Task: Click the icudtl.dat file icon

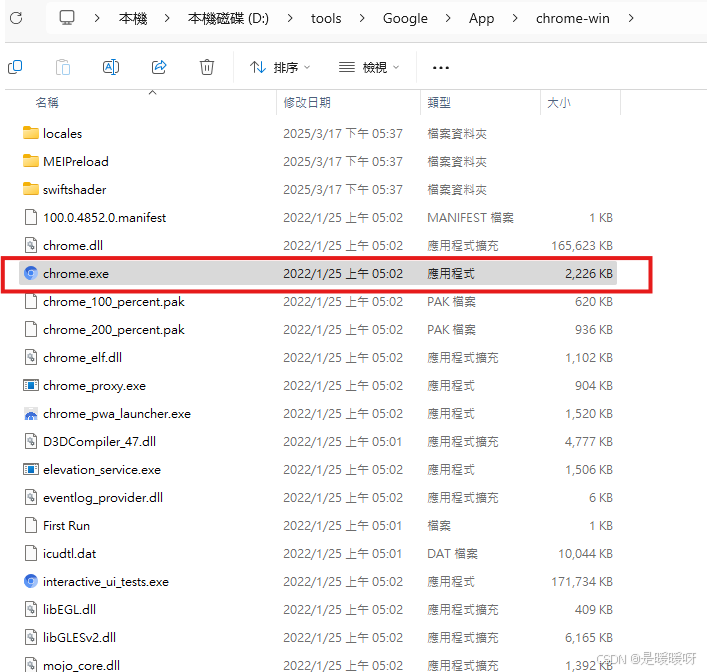Action: (31, 553)
